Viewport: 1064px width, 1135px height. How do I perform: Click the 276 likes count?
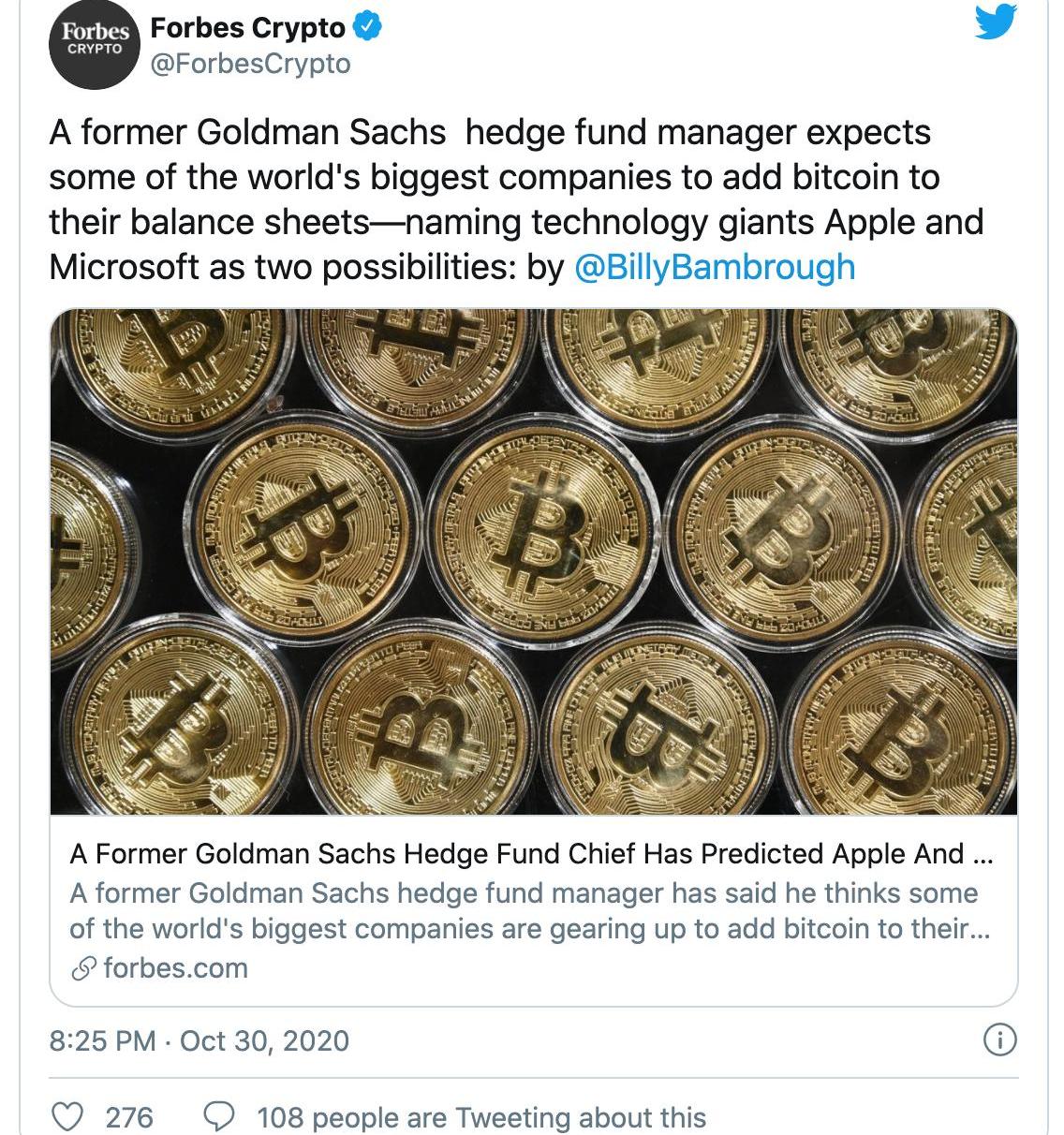pos(129,1117)
